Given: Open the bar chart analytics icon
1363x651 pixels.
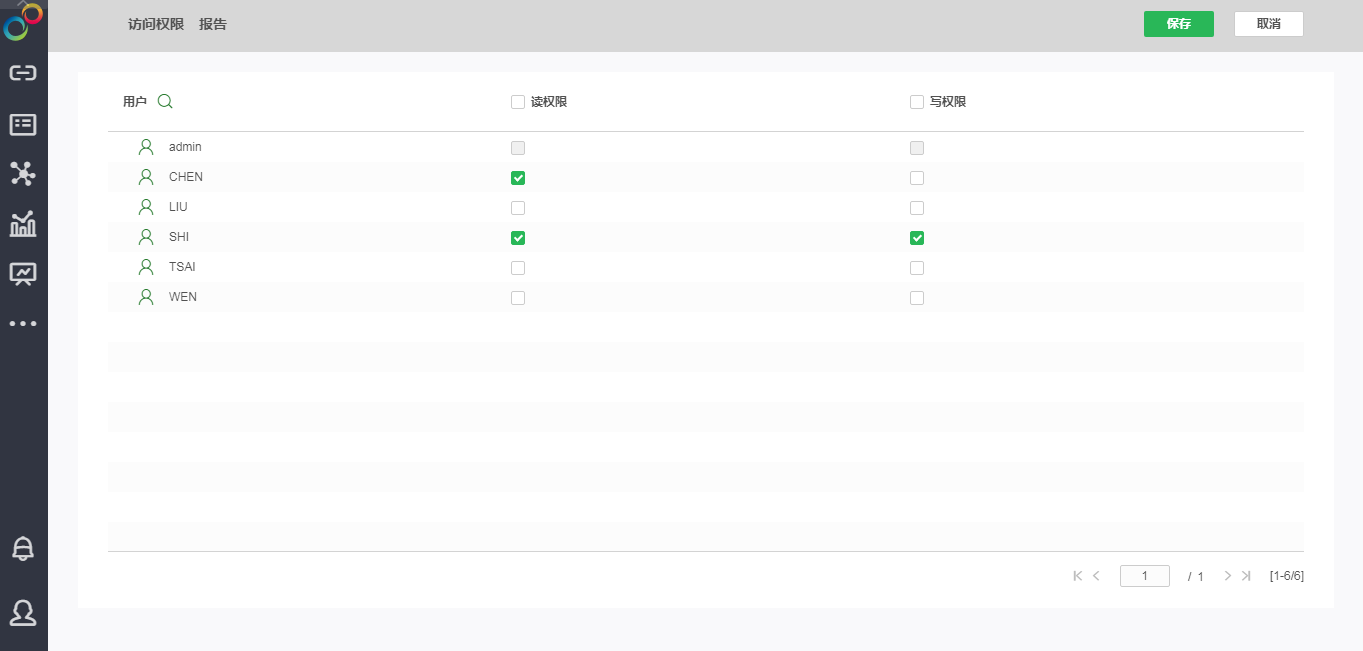Looking at the screenshot, I should pos(23,224).
